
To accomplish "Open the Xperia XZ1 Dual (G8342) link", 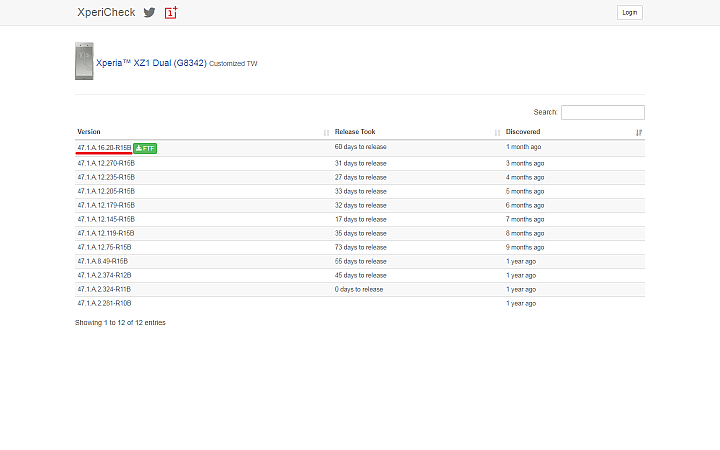I will click(x=151, y=63).
